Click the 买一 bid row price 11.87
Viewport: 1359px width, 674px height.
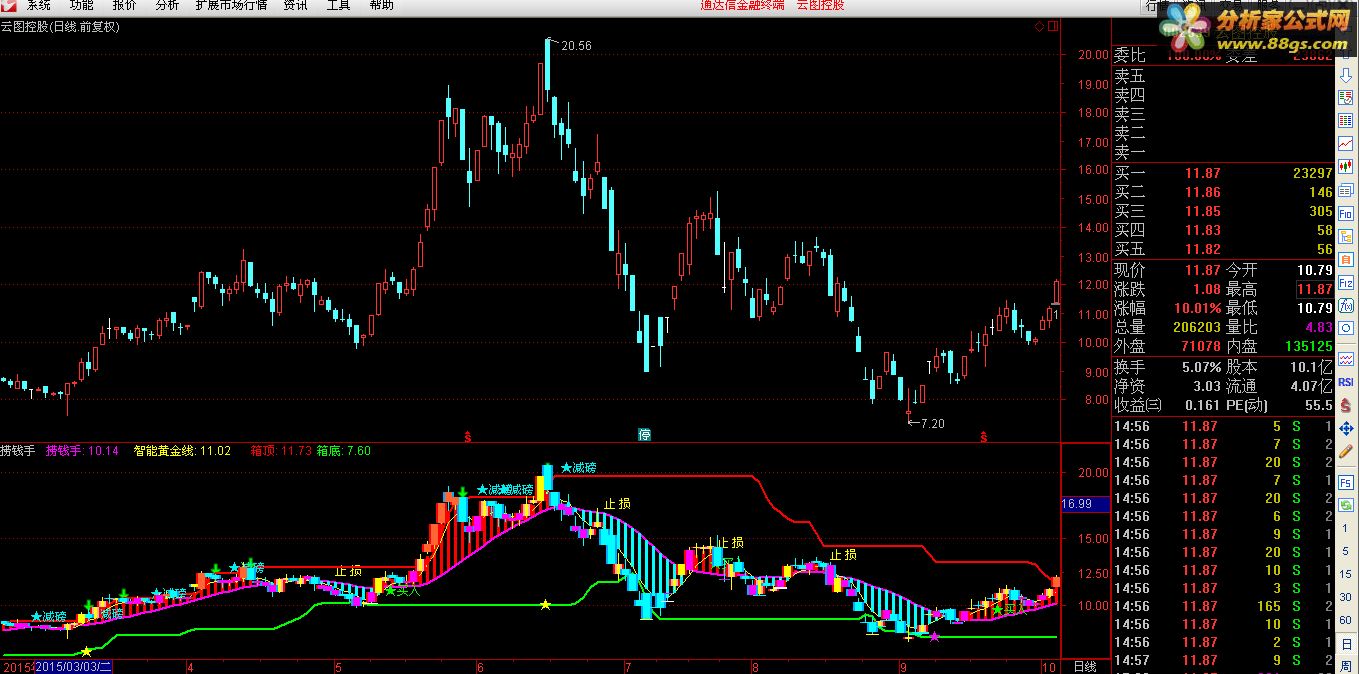pos(1203,173)
